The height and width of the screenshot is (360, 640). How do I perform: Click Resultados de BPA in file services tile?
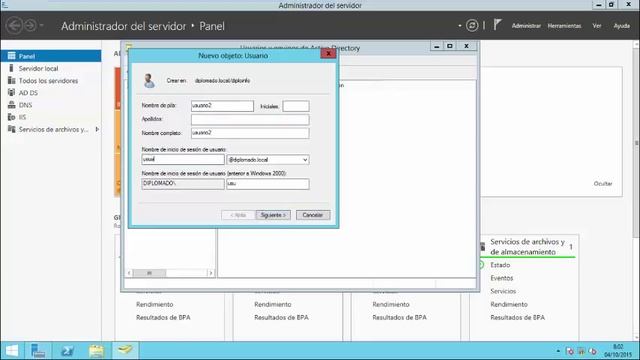(x=517, y=318)
